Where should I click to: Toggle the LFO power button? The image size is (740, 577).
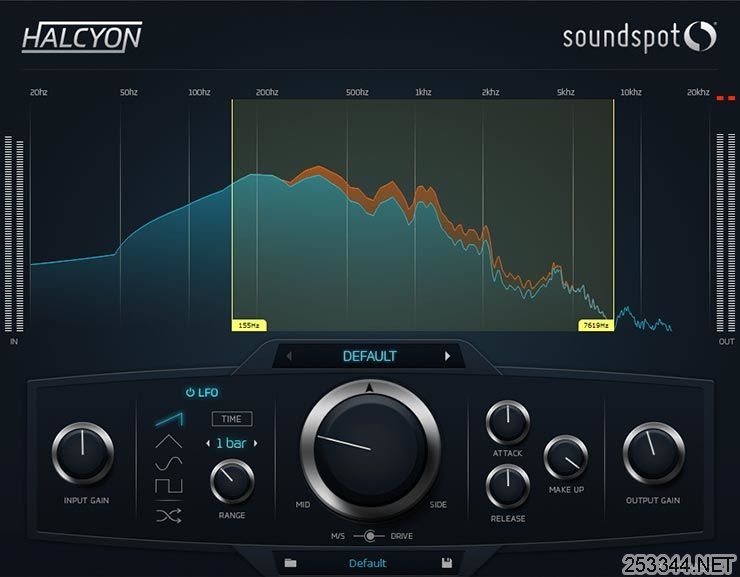coord(190,393)
